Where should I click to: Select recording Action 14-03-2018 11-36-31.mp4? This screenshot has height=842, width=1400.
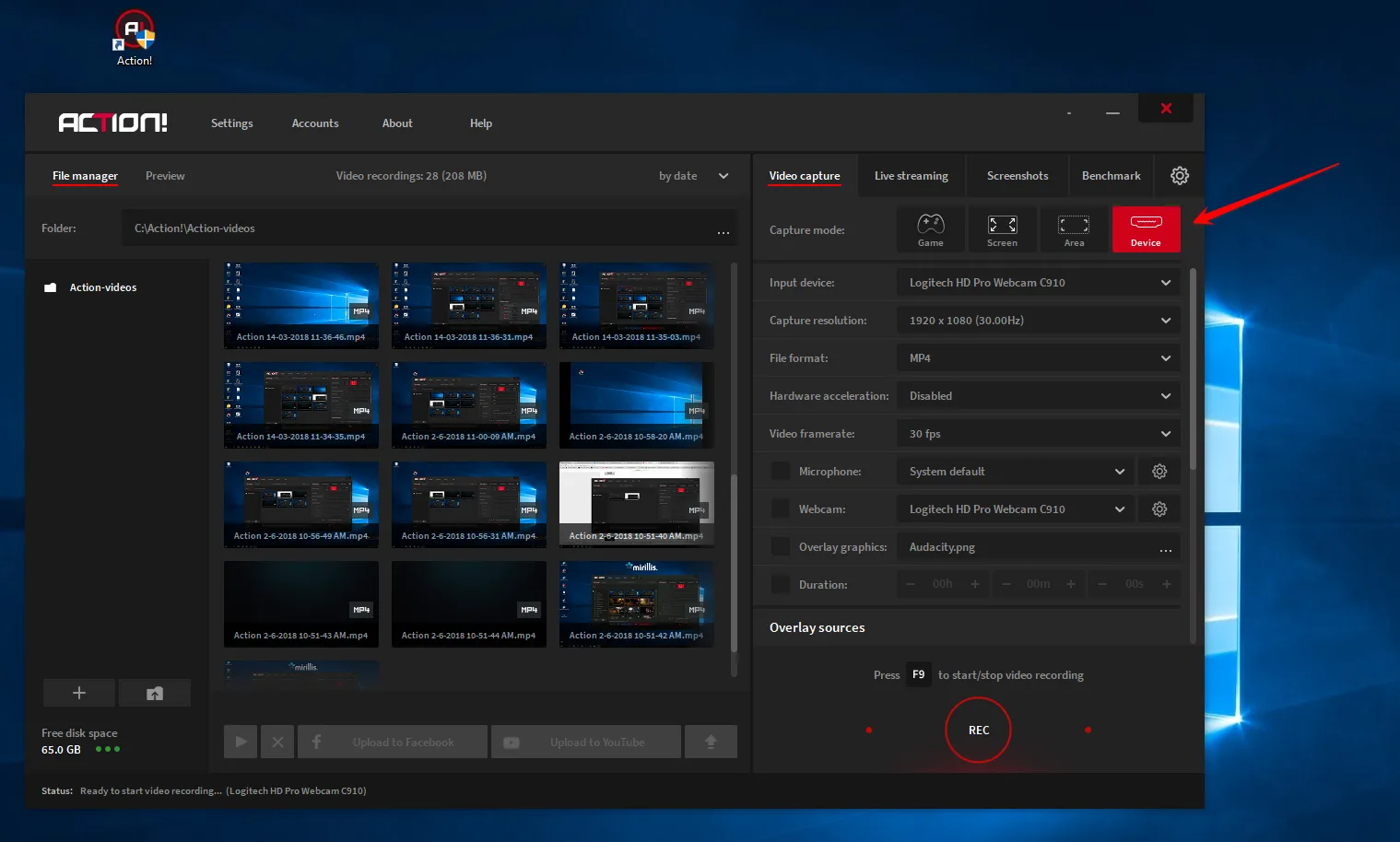point(469,306)
